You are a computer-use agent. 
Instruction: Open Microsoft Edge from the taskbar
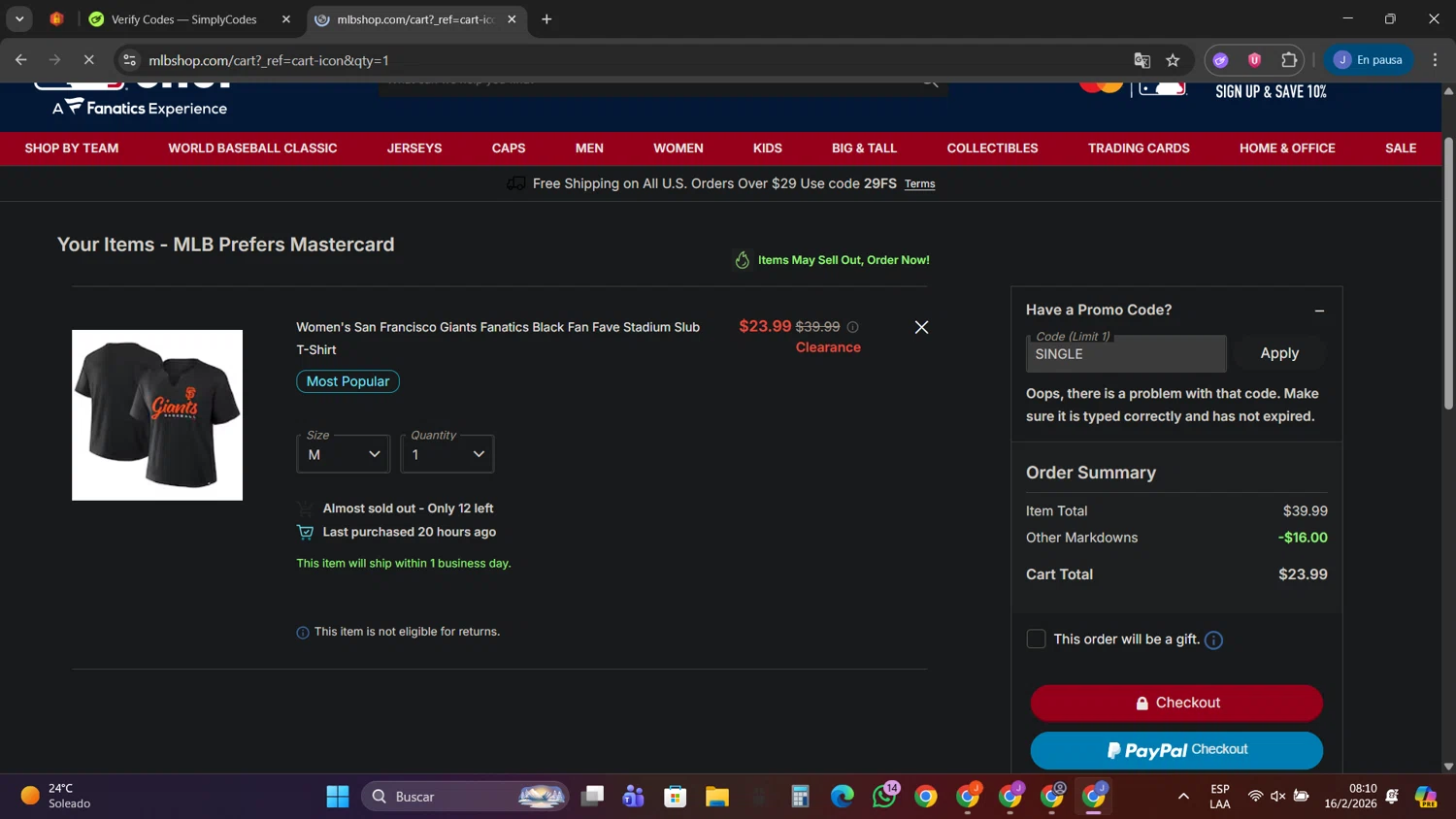843,797
